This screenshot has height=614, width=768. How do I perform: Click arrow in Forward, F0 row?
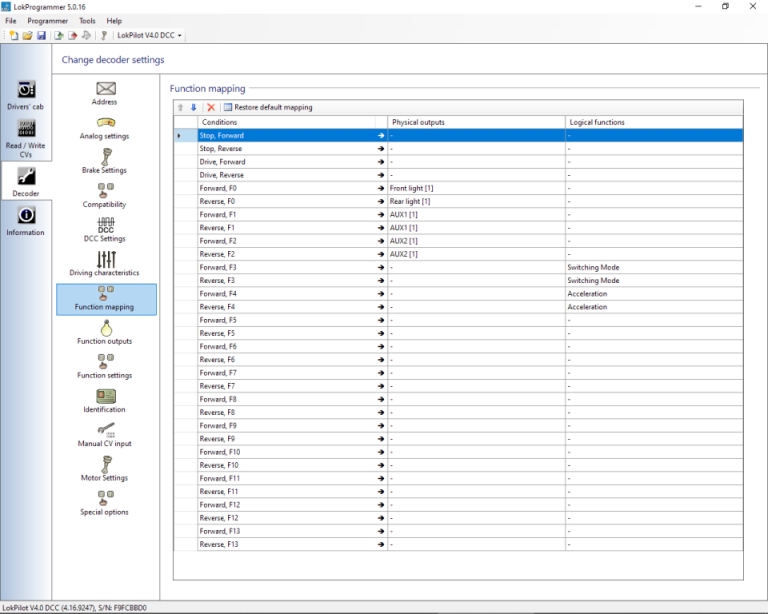381,188
